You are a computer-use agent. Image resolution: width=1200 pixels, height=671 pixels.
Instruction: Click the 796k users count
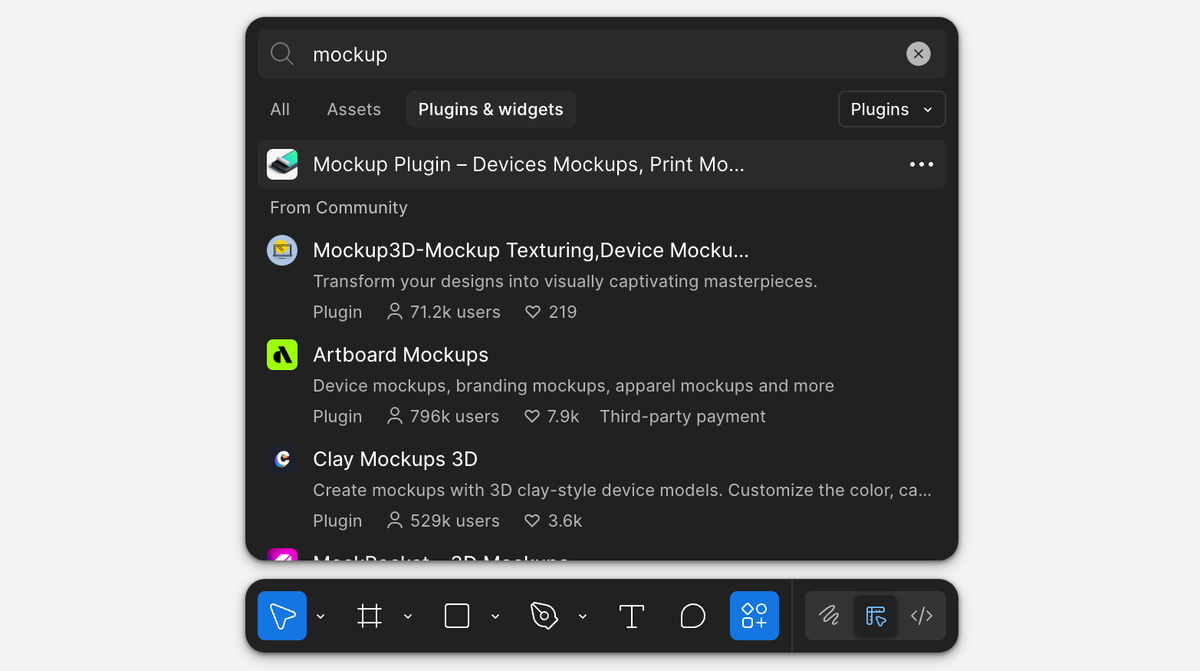point(443,416)
